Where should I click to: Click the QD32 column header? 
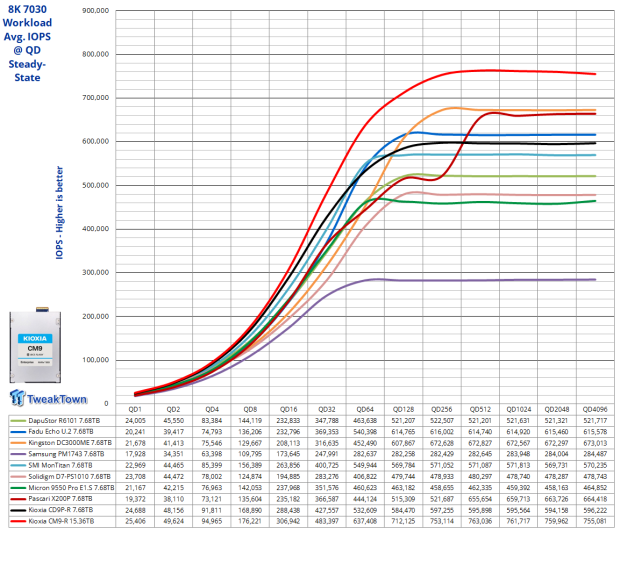pyautogui.click(x=327, y=409)
